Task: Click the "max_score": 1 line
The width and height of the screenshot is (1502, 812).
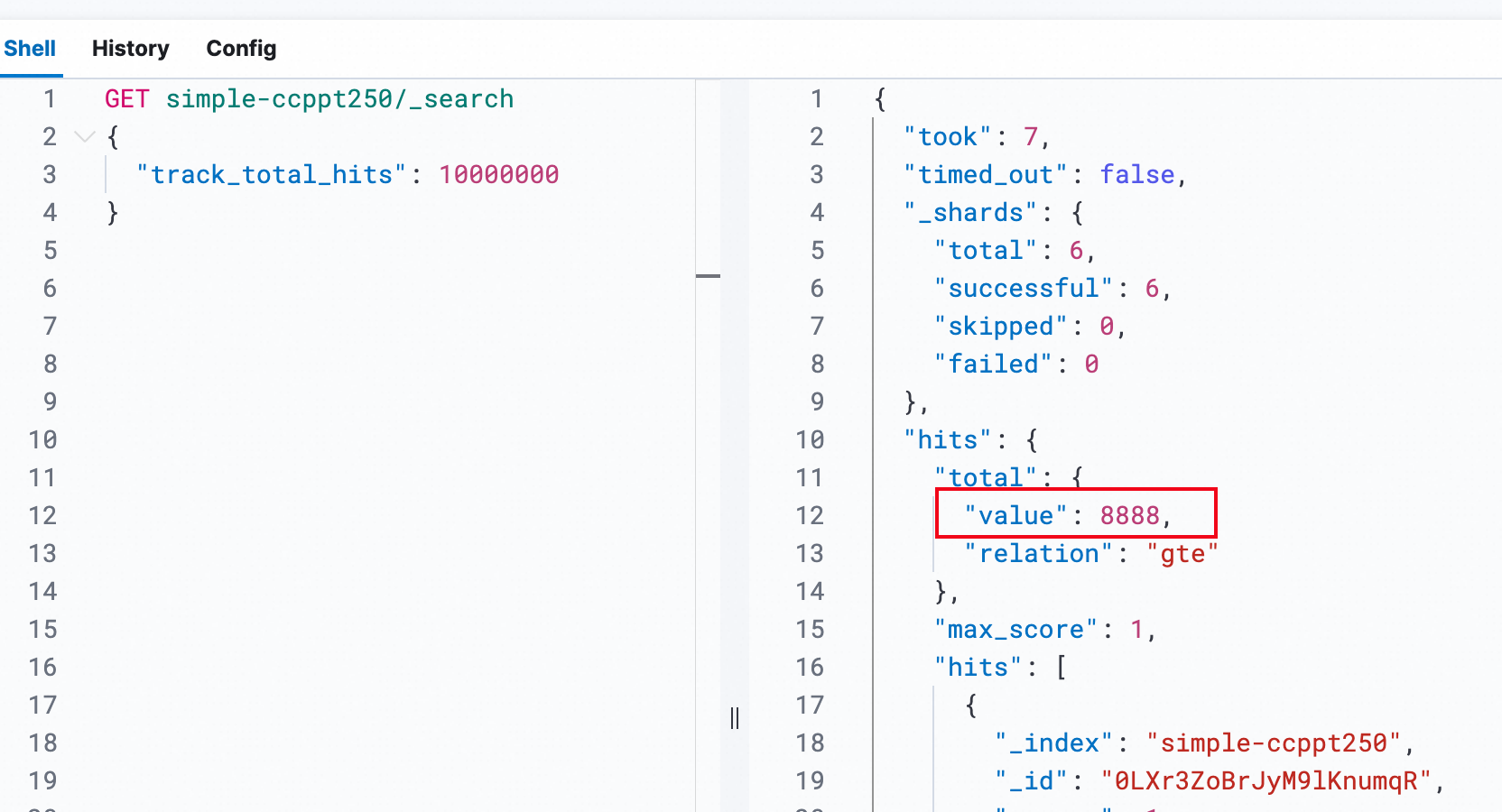Action: [x=1045, y=630]
